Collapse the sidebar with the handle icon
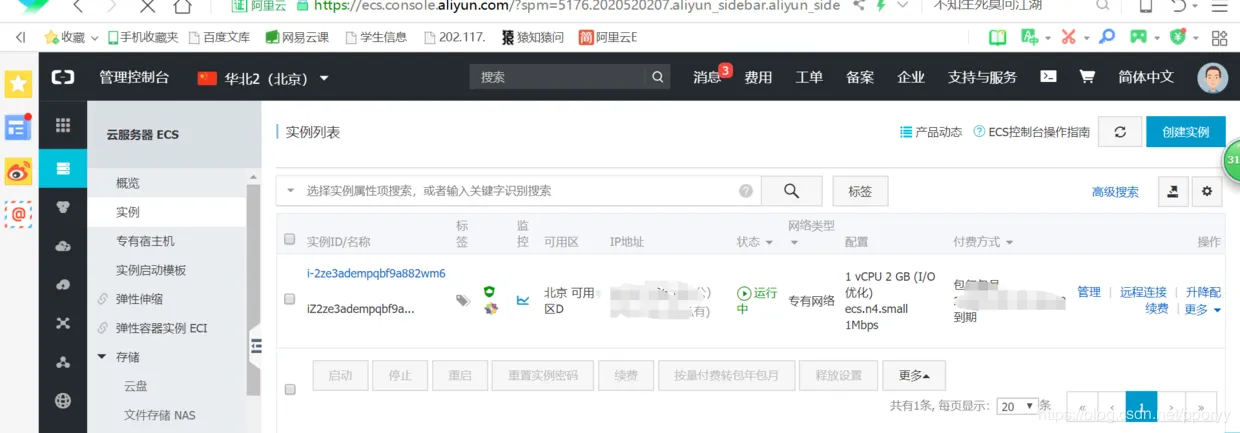This screenshot has height=433, width=1240. coord(255,346)
